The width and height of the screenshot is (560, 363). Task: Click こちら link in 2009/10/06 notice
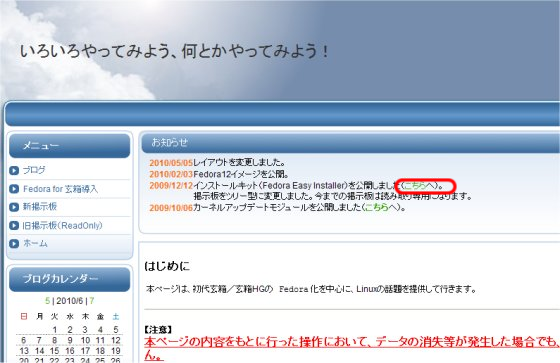(377, 207)
